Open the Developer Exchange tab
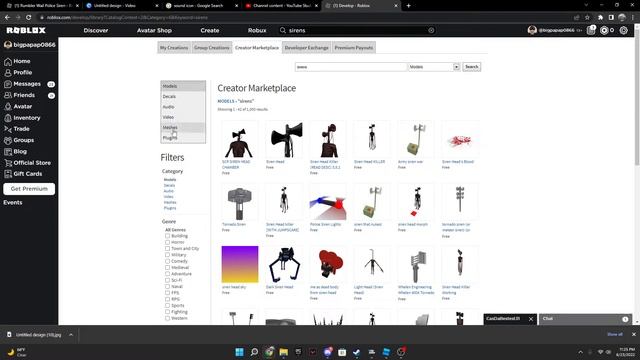This screenshot has width=640, height=360. [x=307, y=47]
